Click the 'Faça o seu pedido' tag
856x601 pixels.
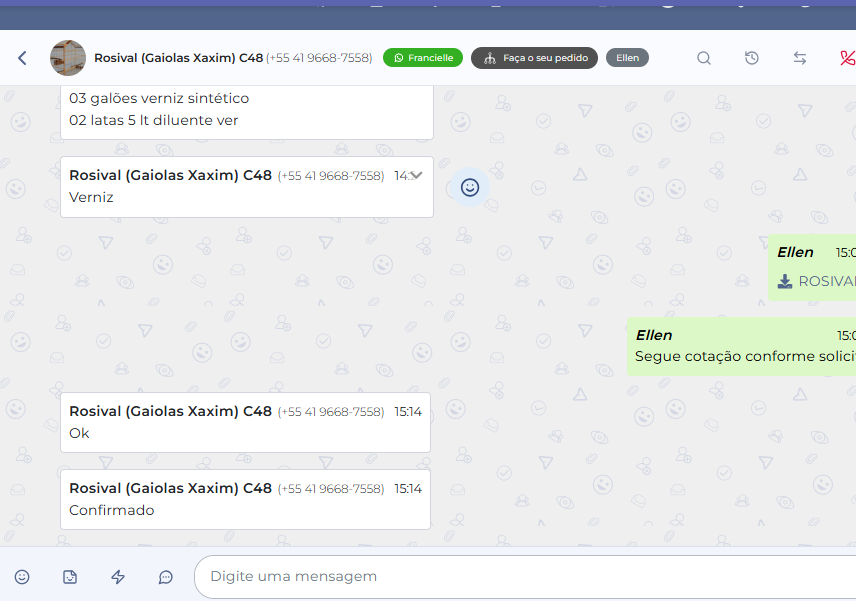pos(535,58)
